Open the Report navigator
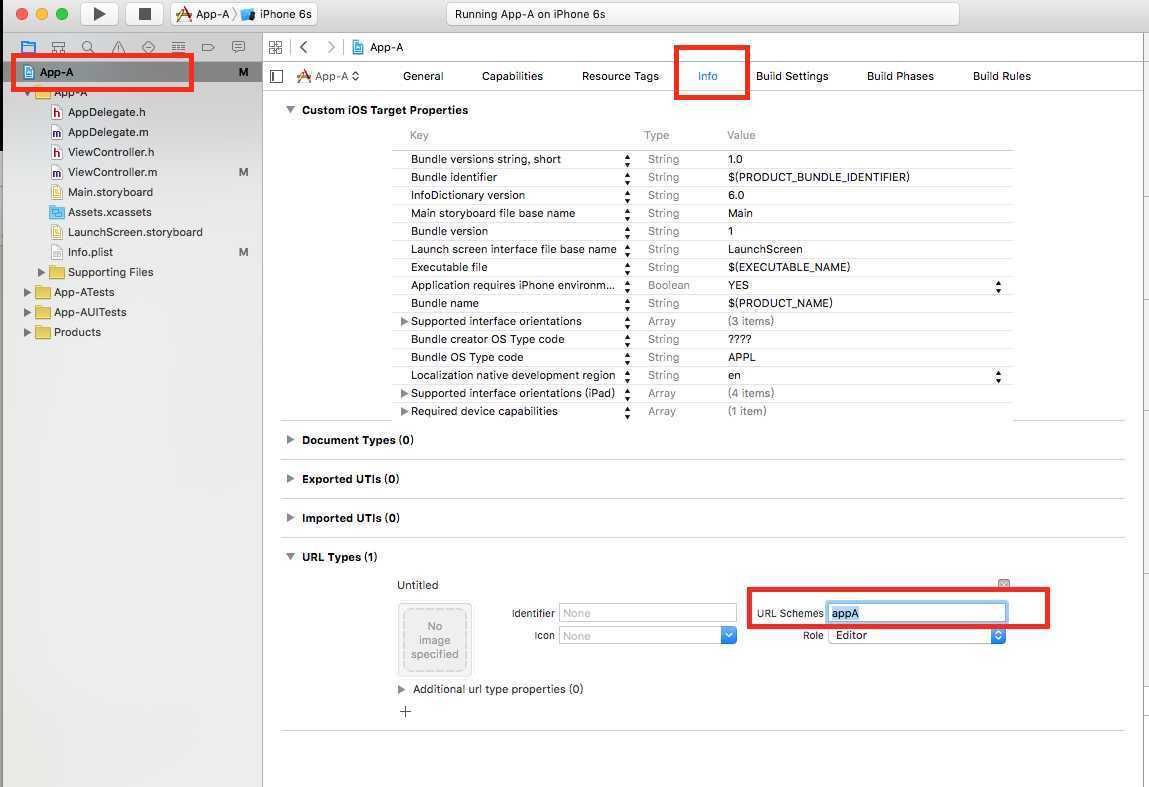The height and width of the screenshot is (787, 1149). tap(238, 47)
